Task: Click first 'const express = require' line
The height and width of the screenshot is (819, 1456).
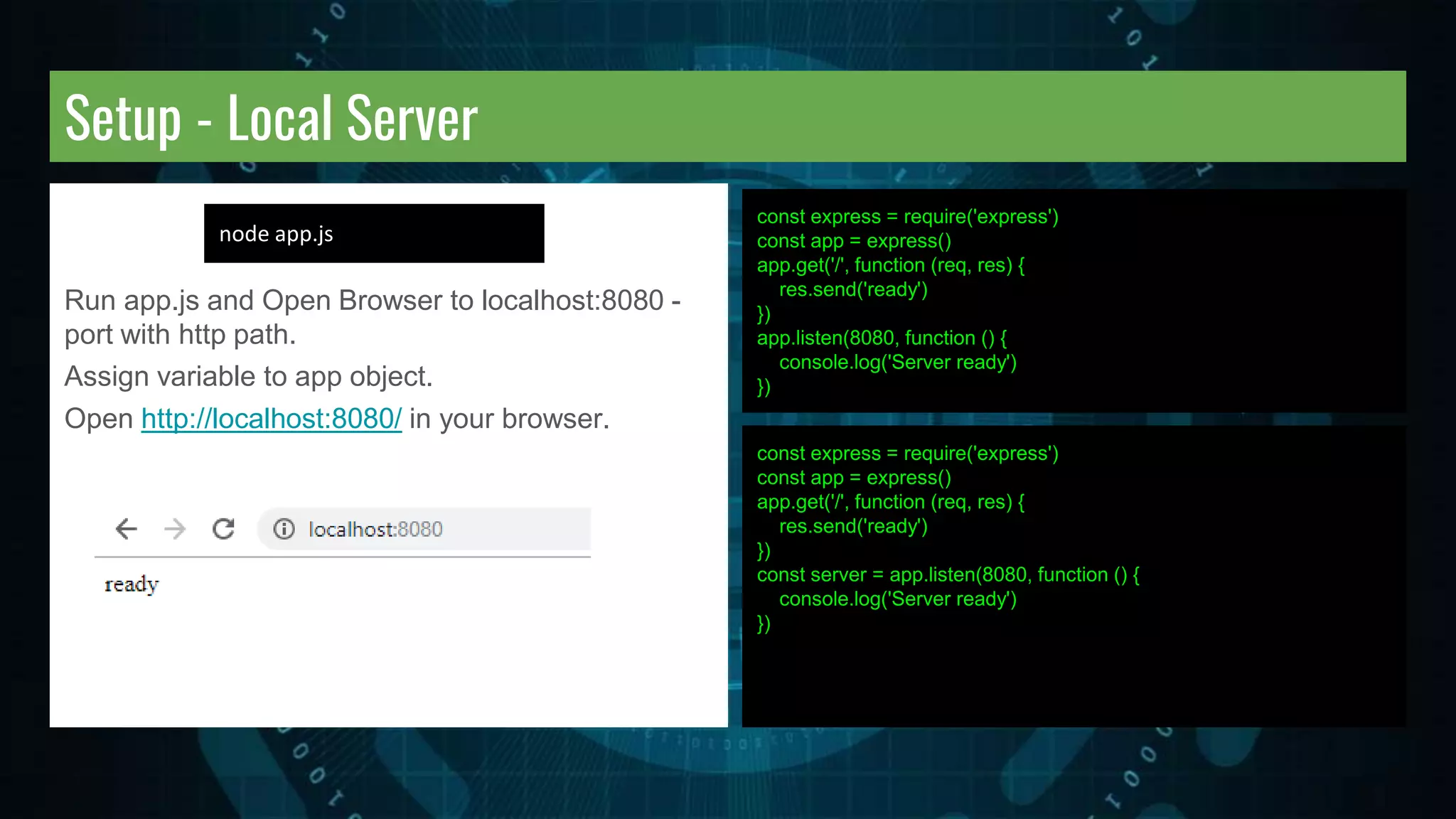Action: tap(908, 217)
